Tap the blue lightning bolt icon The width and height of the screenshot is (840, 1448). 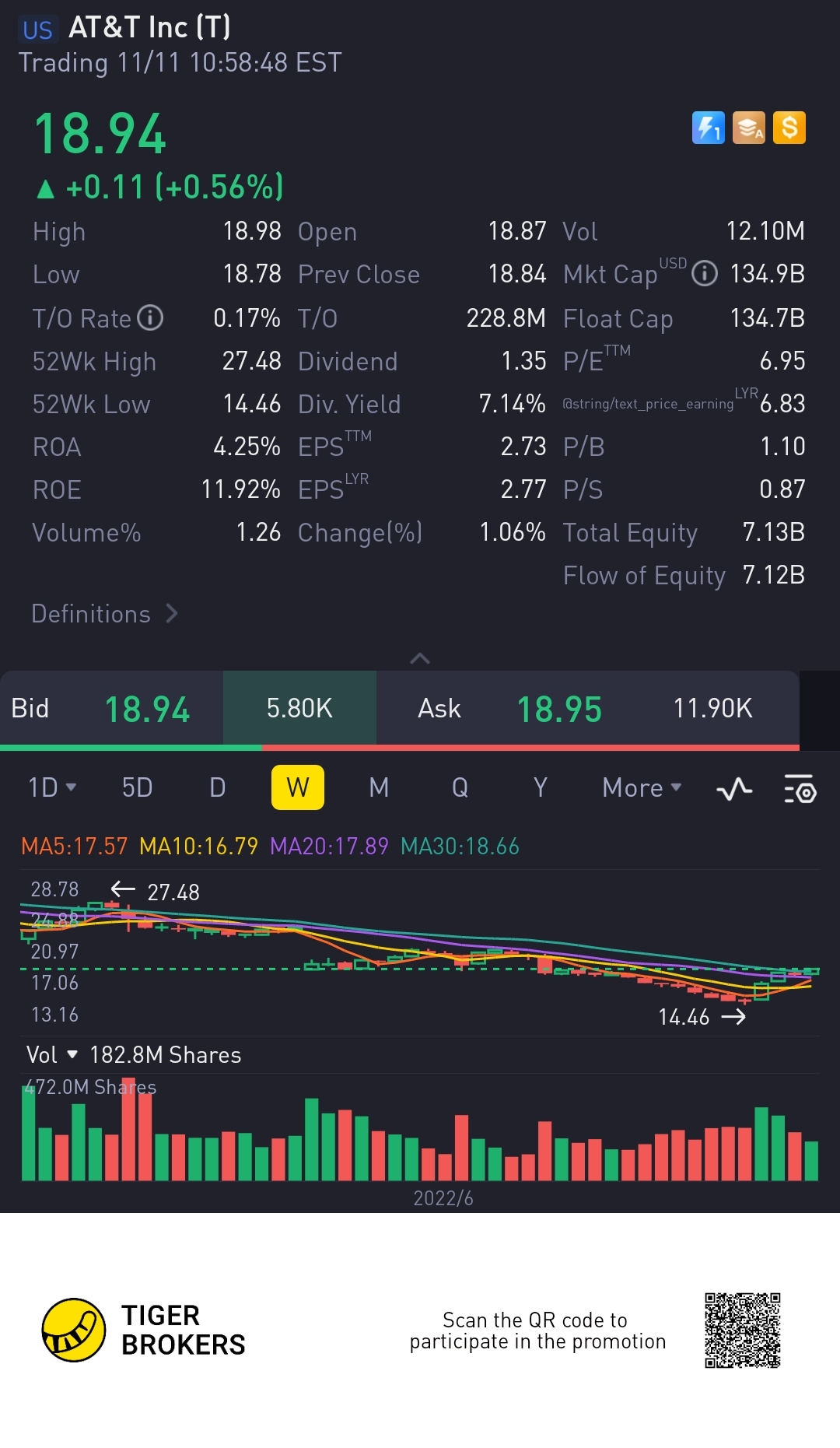click(708, 128)
